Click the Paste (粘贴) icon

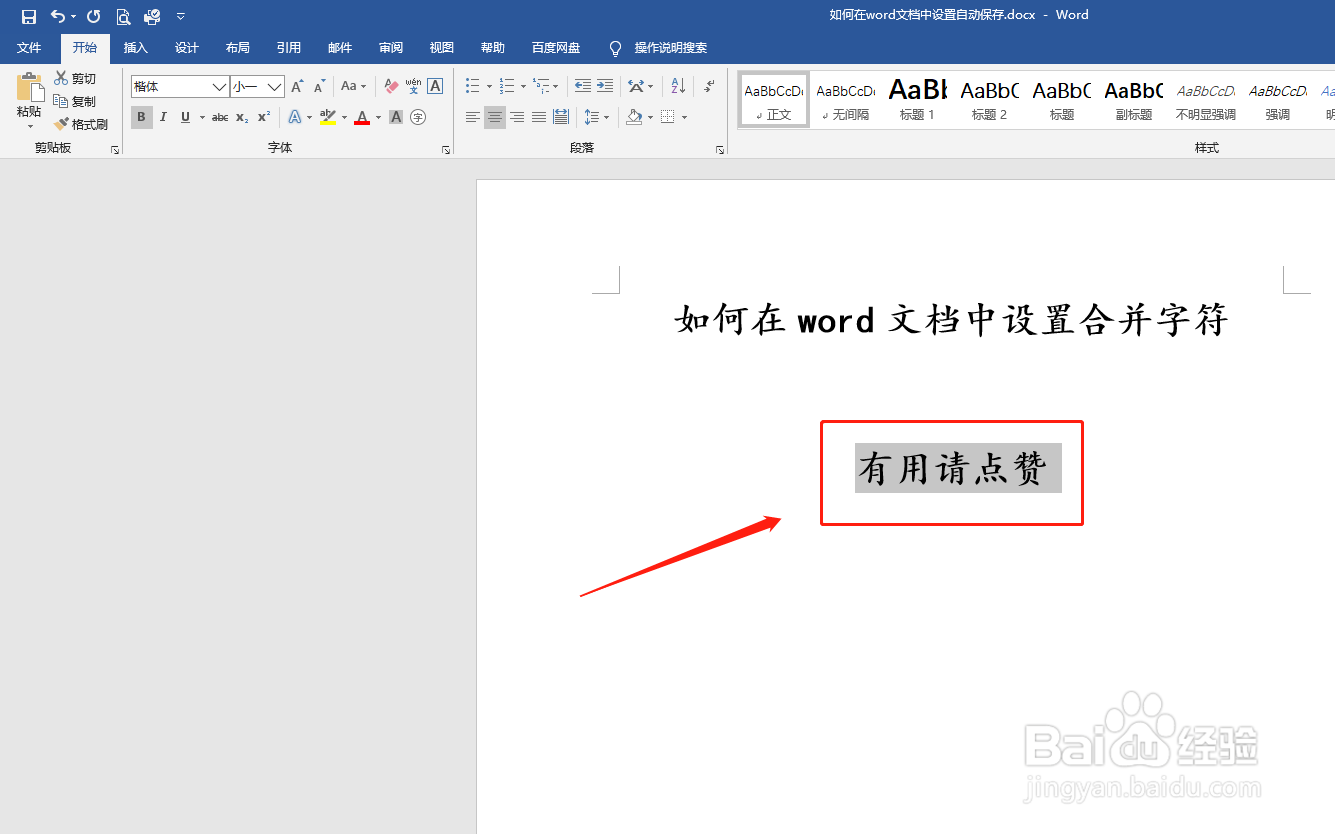pyautogui.click(x=30, y=87)
